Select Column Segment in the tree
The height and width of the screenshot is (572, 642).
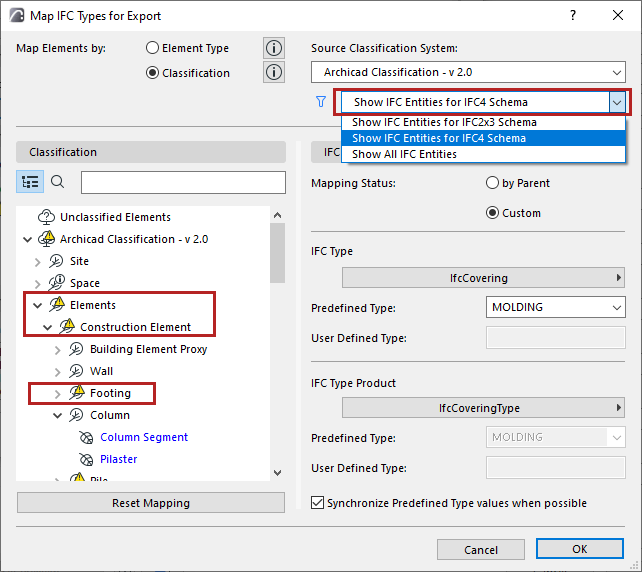point(144,437)
